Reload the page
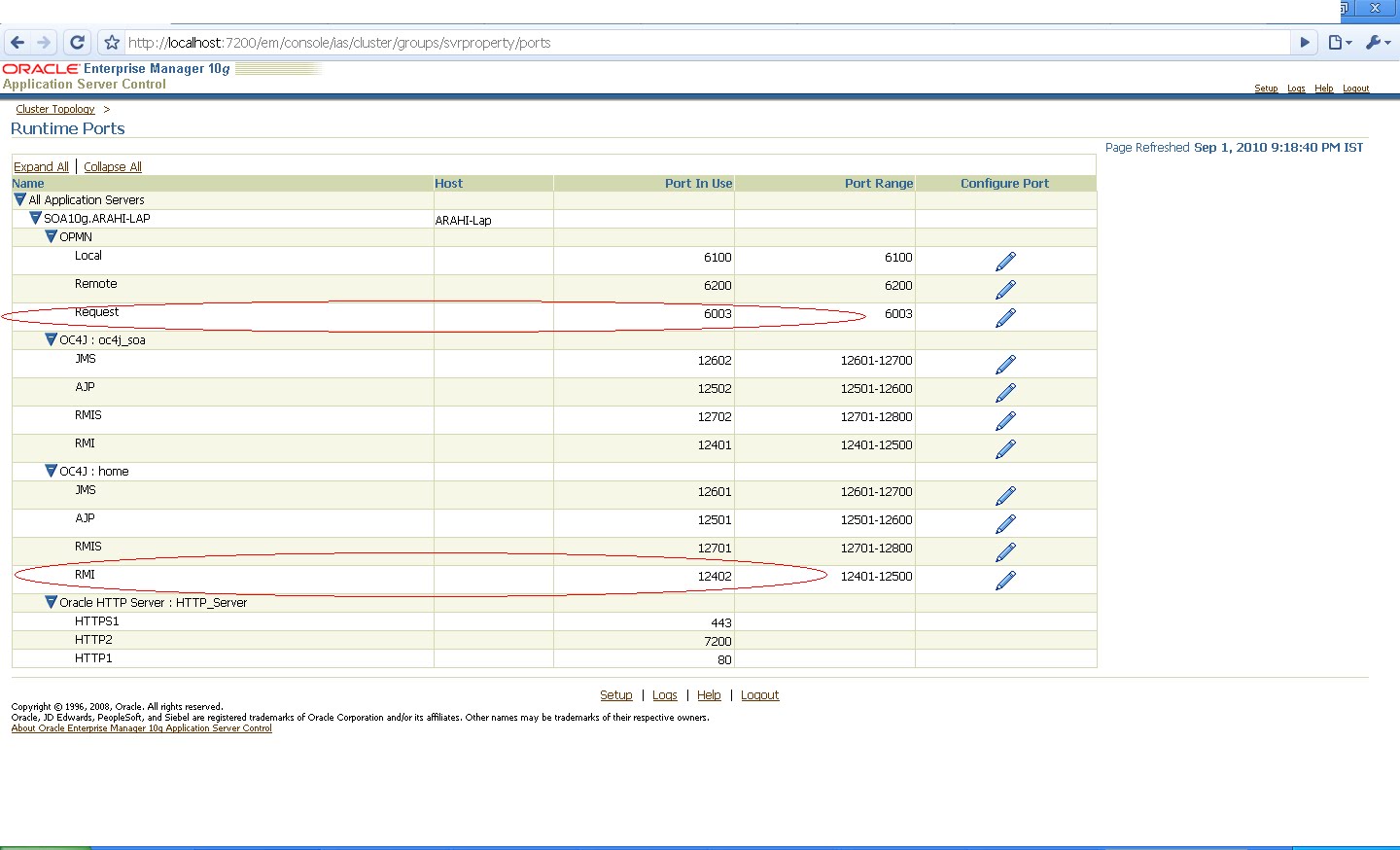 click(x=78, y=43)
